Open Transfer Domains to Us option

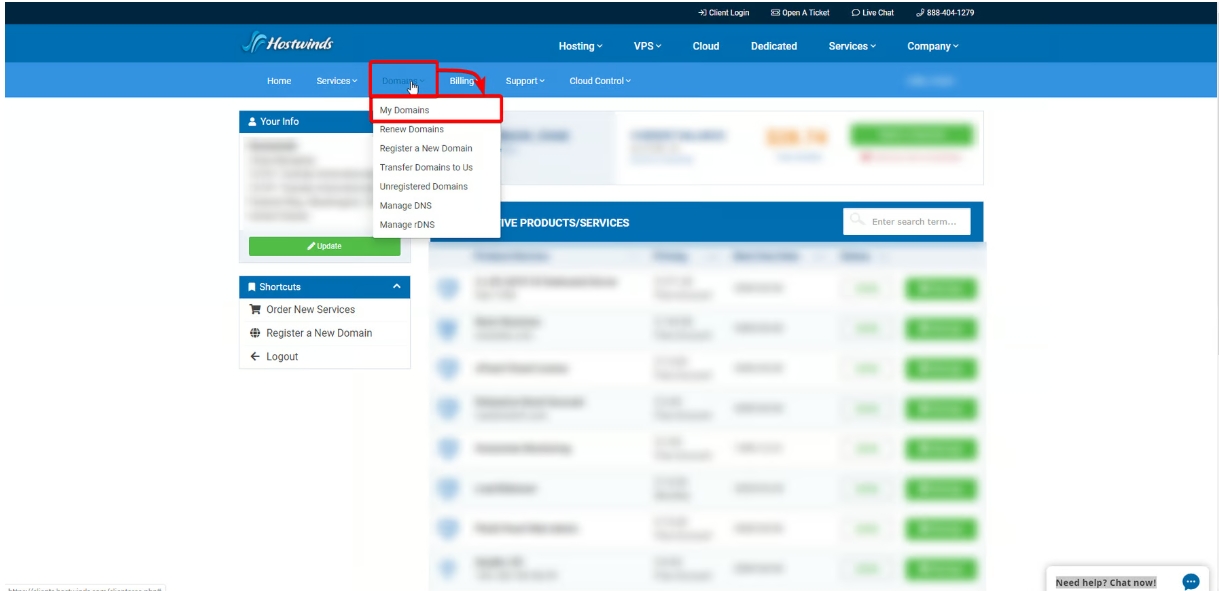click(426, 167)
